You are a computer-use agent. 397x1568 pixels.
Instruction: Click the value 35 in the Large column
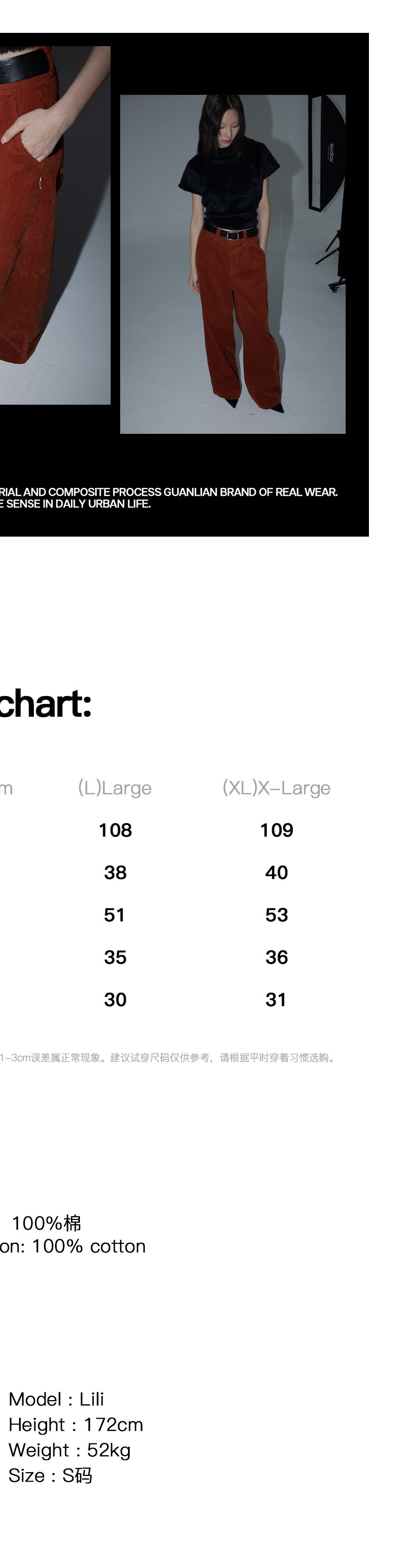pyautogui.click(x=115, y=957)
